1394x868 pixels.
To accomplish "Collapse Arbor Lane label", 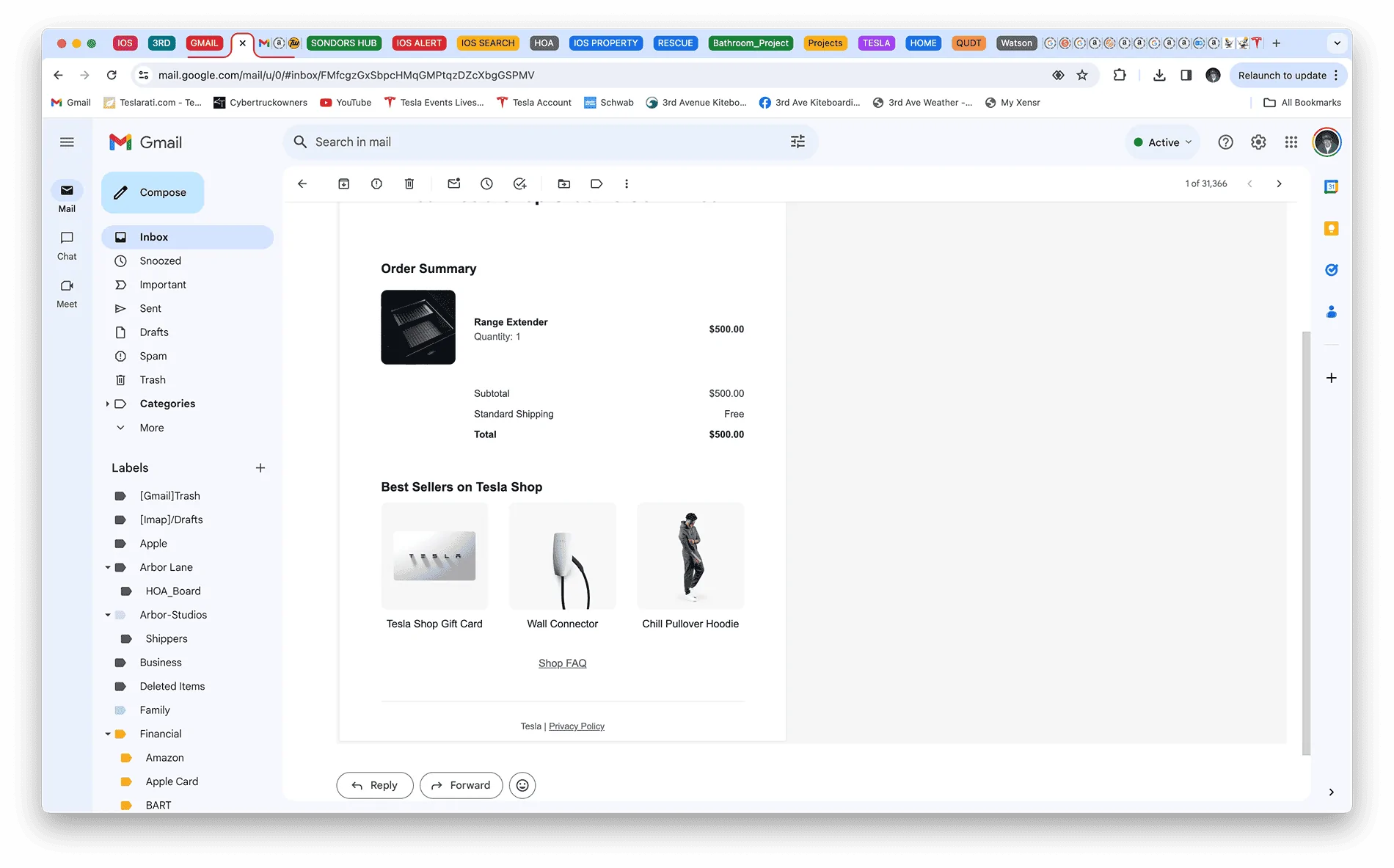I will point(108,567).
